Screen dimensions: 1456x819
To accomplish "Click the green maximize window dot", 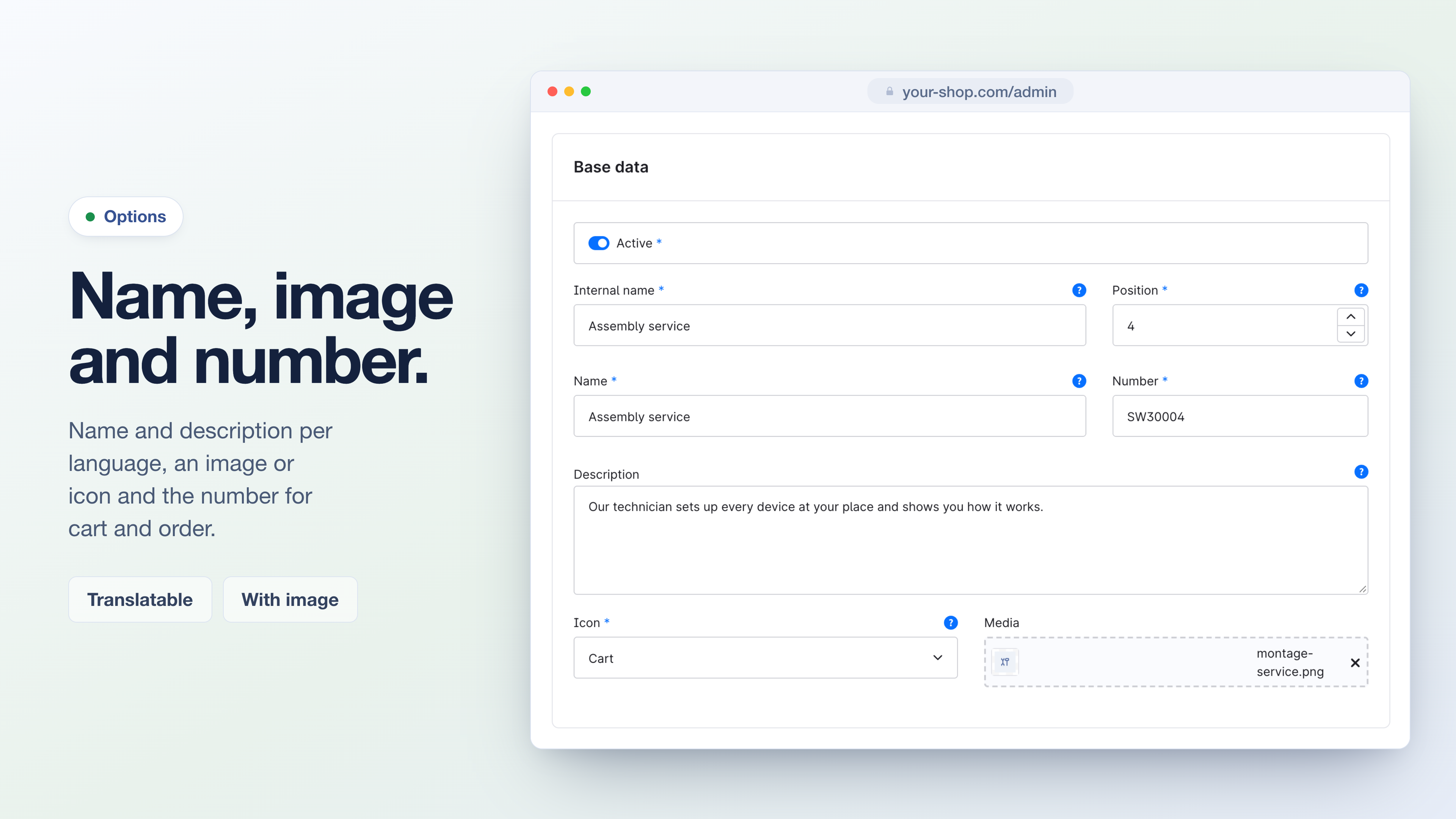I will 585,91.
